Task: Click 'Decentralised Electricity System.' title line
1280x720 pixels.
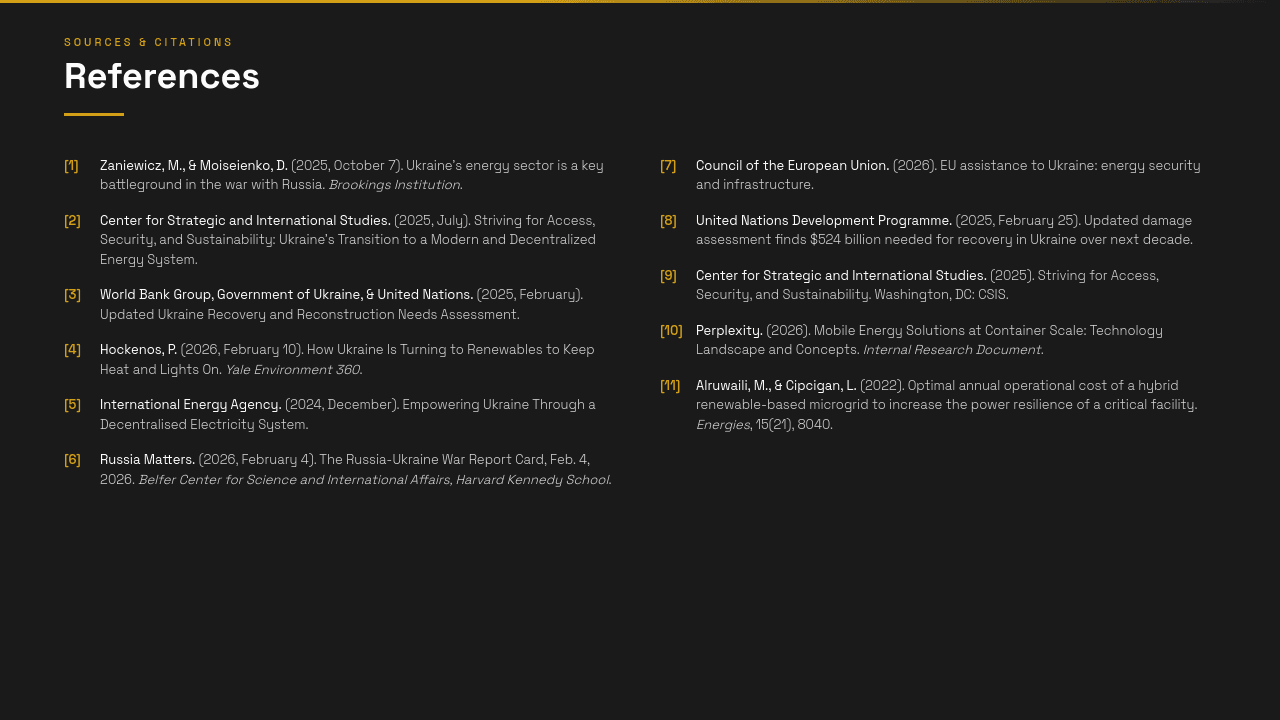Action: [x=204, y=425]
